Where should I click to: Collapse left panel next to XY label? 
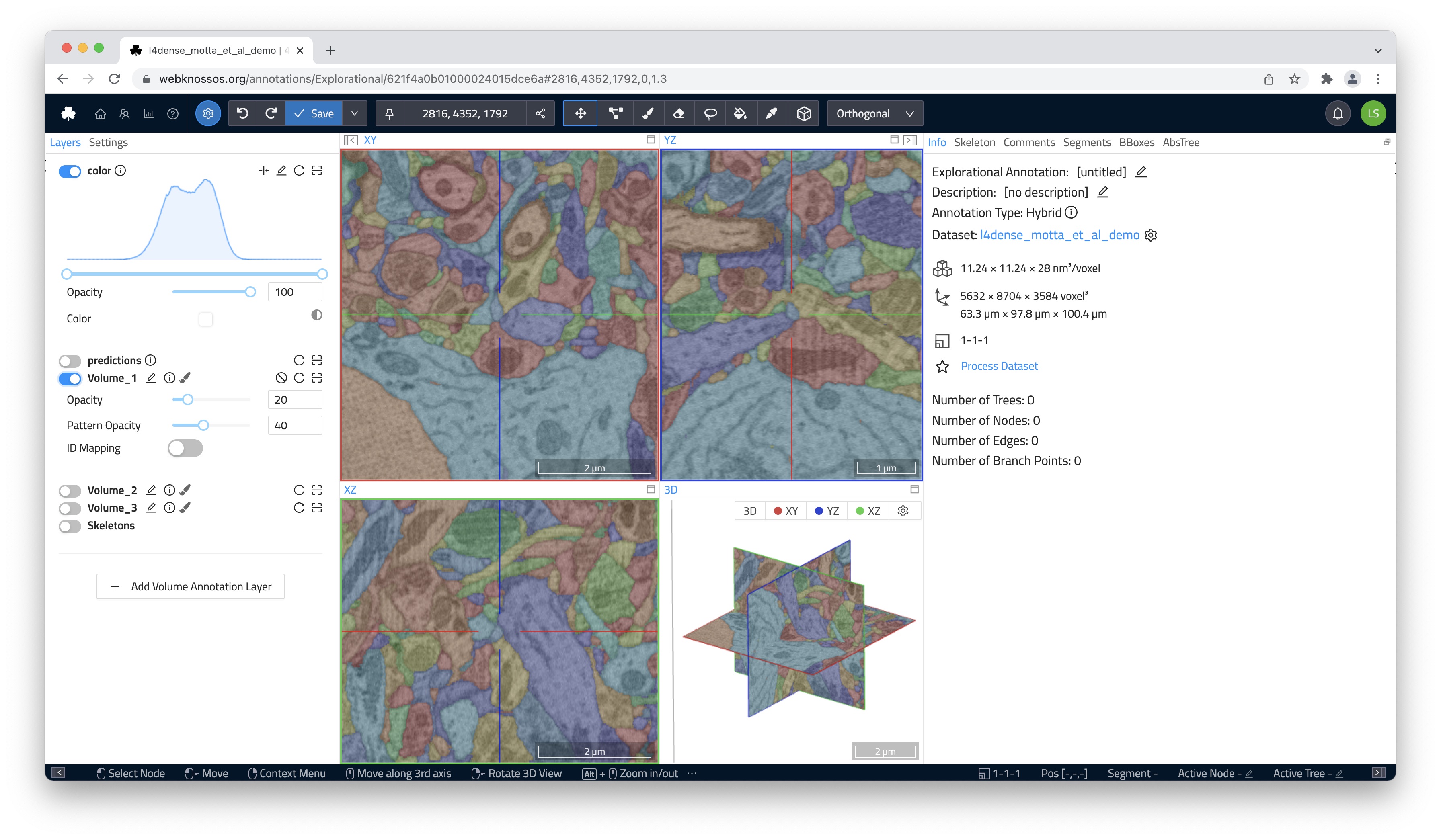pyautogui.click(x=351, y=140)
